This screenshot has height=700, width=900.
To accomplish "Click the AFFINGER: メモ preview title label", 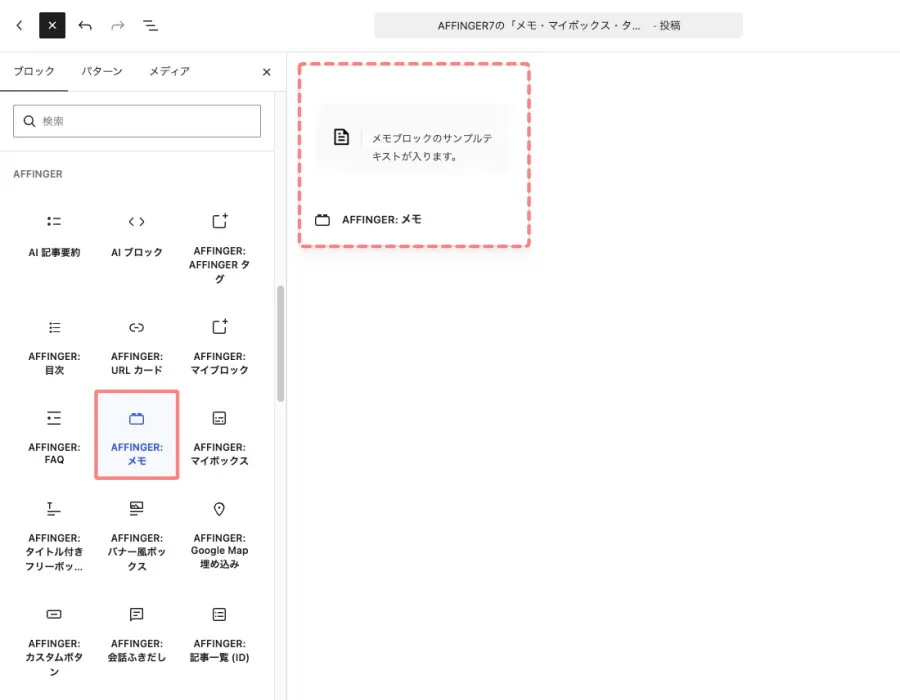I will (x=382, y=220).
